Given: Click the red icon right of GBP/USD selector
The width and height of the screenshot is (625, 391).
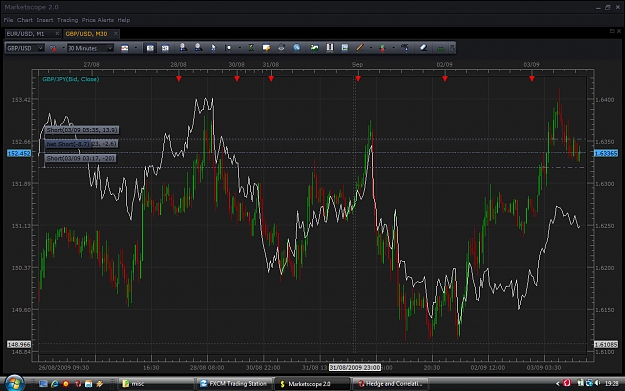Looking at the screenshot, I should pyautogui.click(x=53, y=48).
